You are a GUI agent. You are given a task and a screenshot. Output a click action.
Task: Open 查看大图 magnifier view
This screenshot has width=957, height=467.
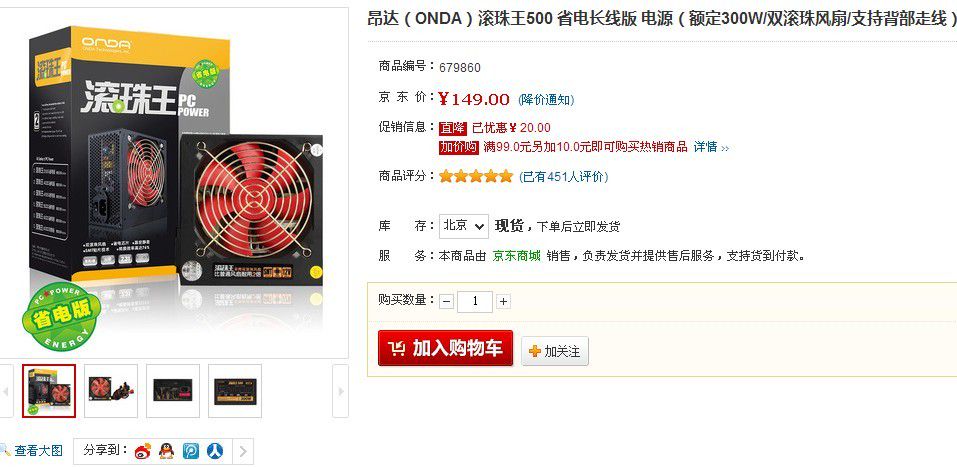[32, 451]
